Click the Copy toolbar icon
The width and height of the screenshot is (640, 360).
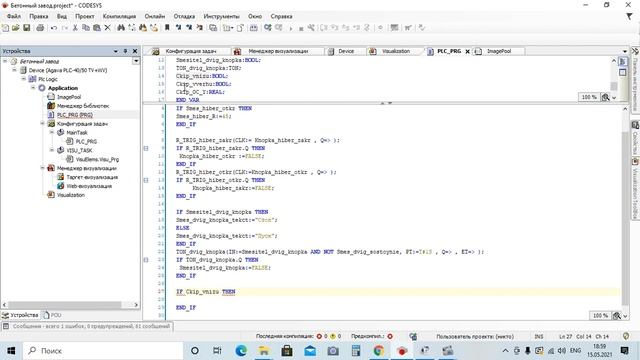click(86, 28)
